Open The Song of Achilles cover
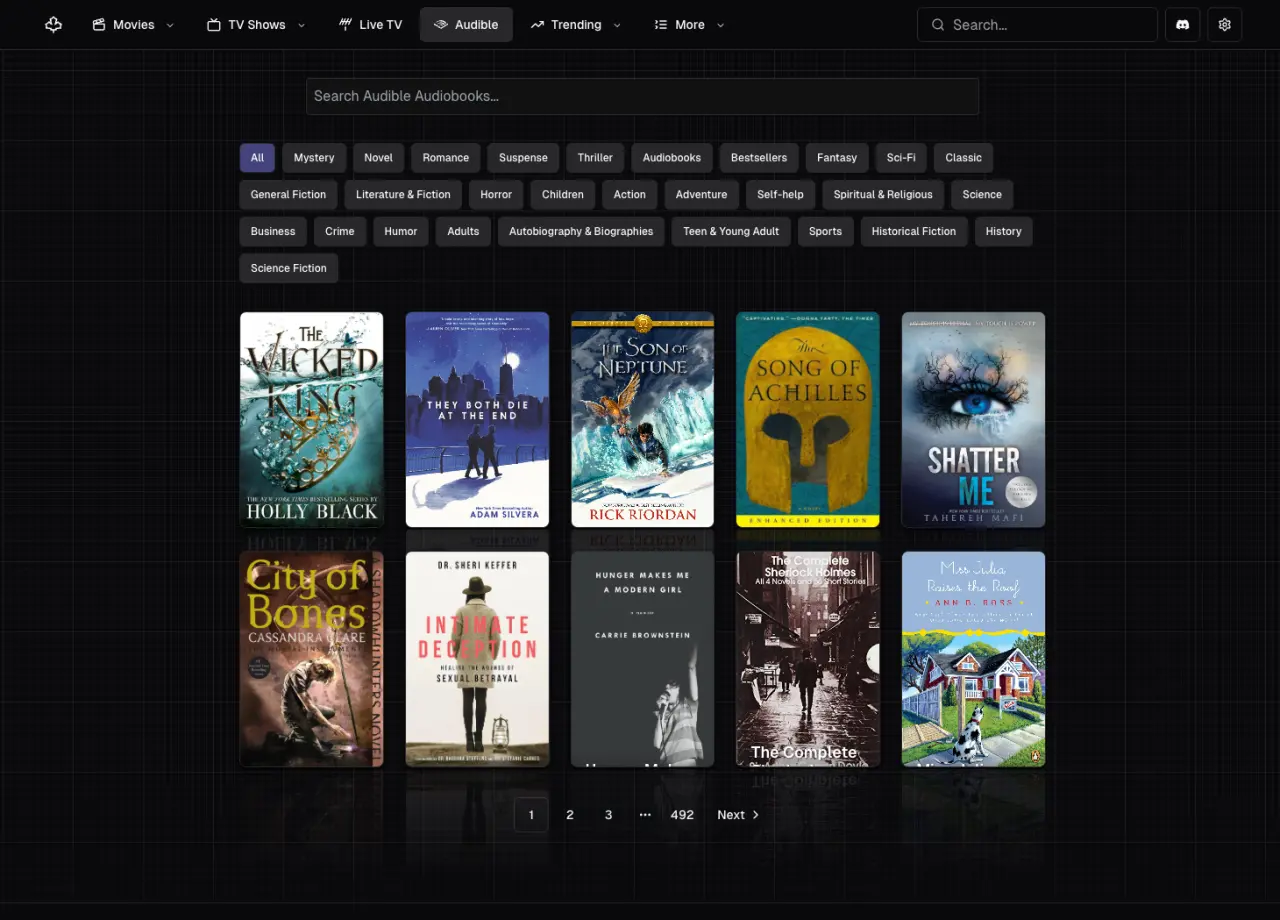The height and width of the screenshot is (920, 1280). pyautogui.click(x=808, y=420)
